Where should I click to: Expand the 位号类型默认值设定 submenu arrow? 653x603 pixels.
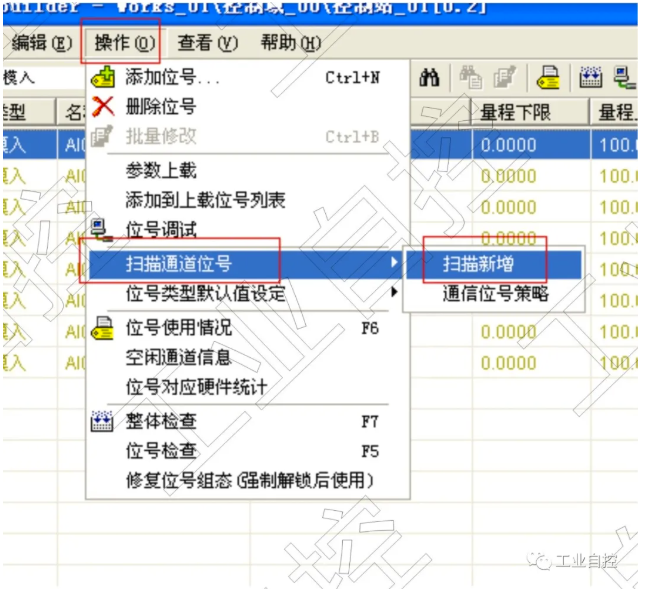(x=394, y=294)
